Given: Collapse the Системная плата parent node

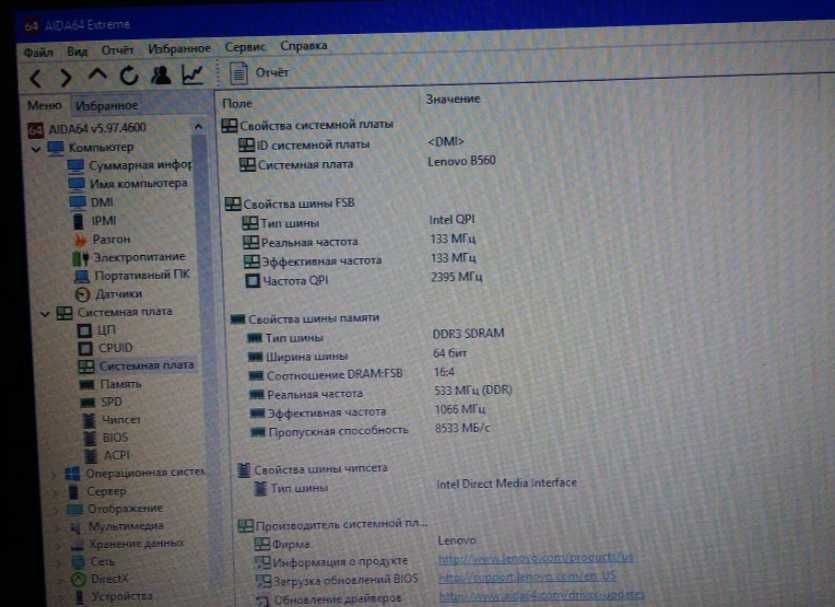Looking at the screenshot, I should pos(45,314).
